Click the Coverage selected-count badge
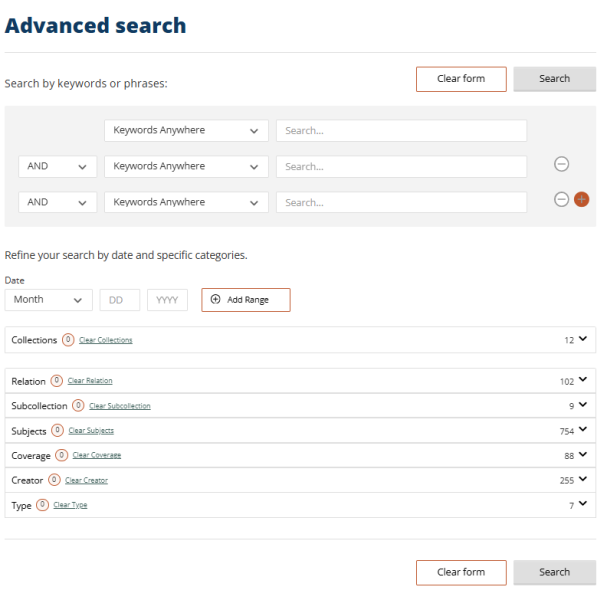Screen dimensions: 607x600 61,455
